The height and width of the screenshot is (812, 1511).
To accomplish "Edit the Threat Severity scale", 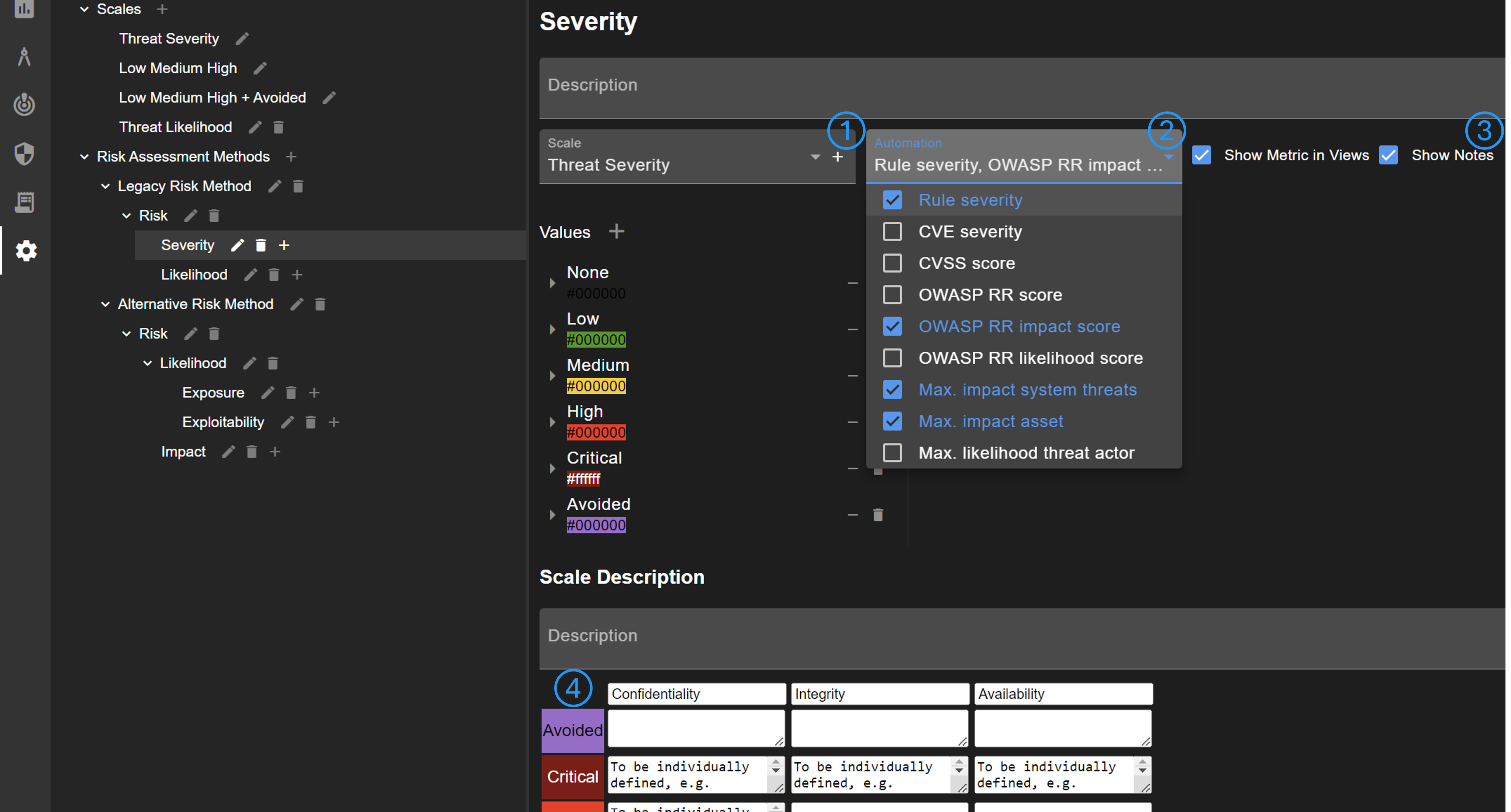I will (242, 39).
